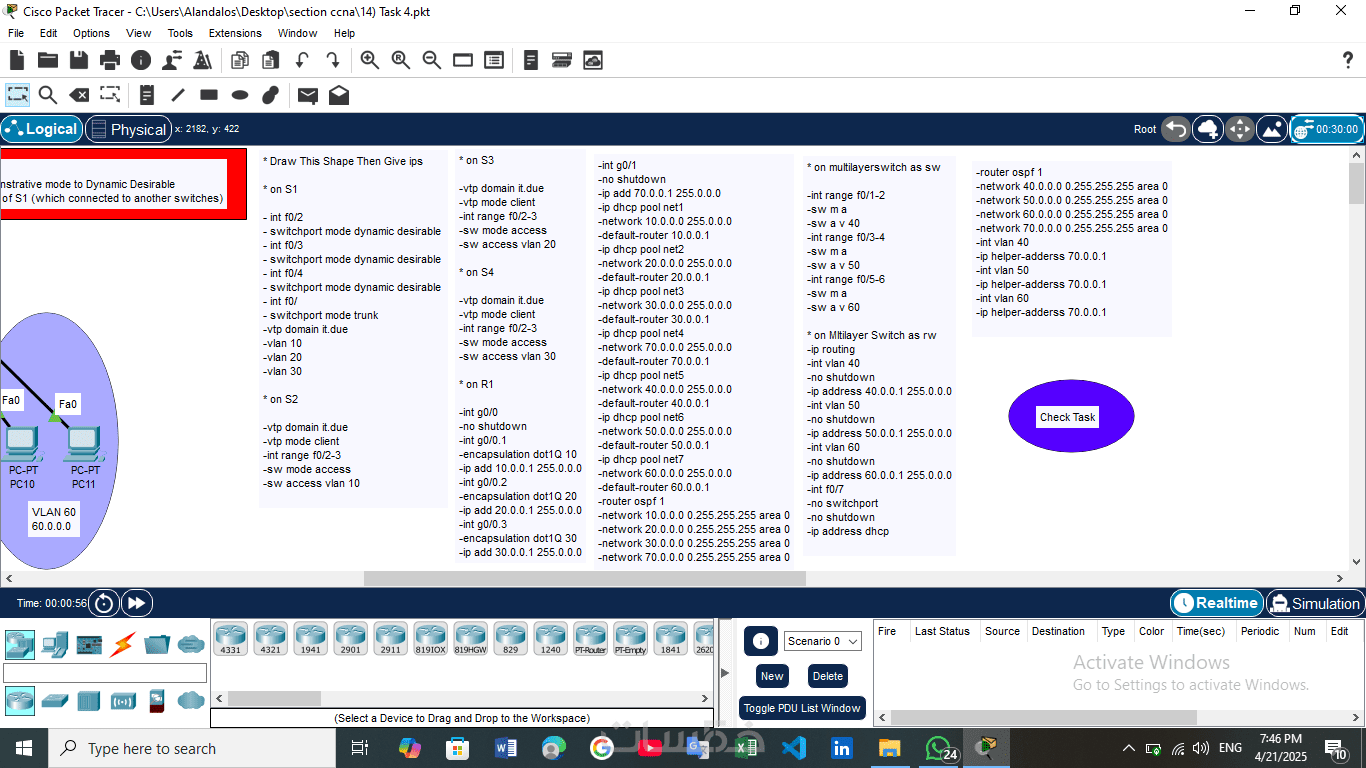Switch to Realtime mode
The image size is (1366, 768).
(x=1216, y=603)
